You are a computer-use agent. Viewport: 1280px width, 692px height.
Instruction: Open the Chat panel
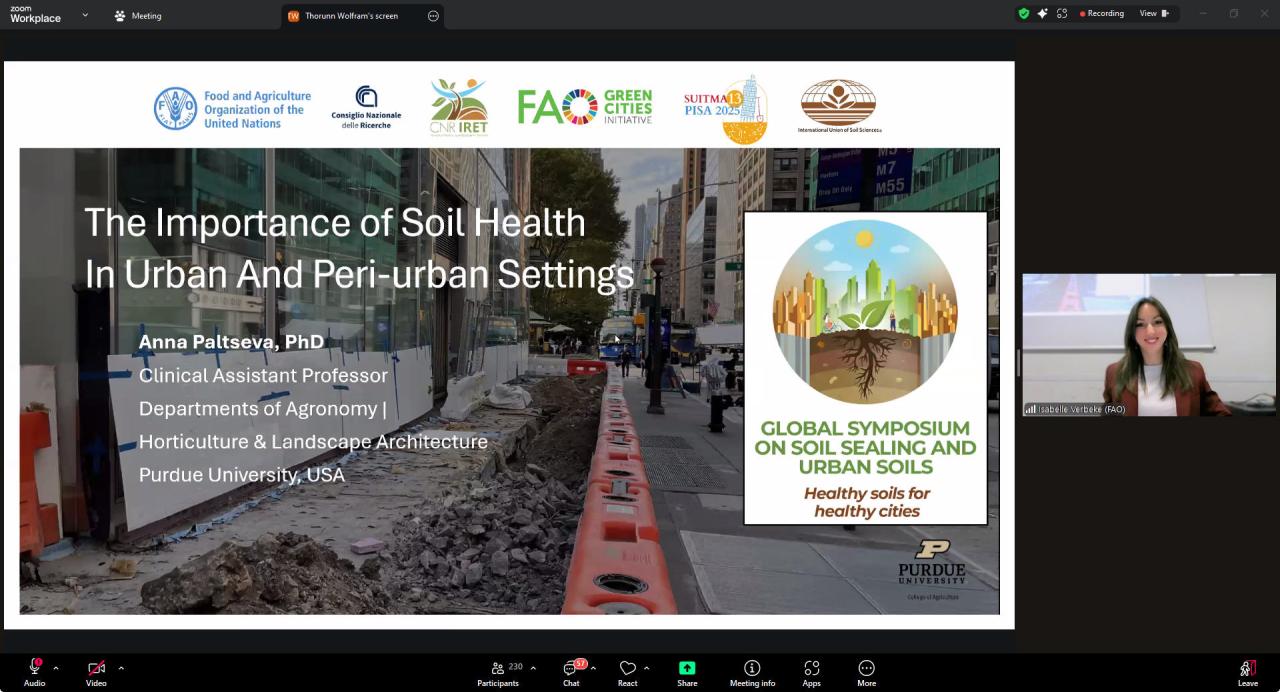point(571,670)
